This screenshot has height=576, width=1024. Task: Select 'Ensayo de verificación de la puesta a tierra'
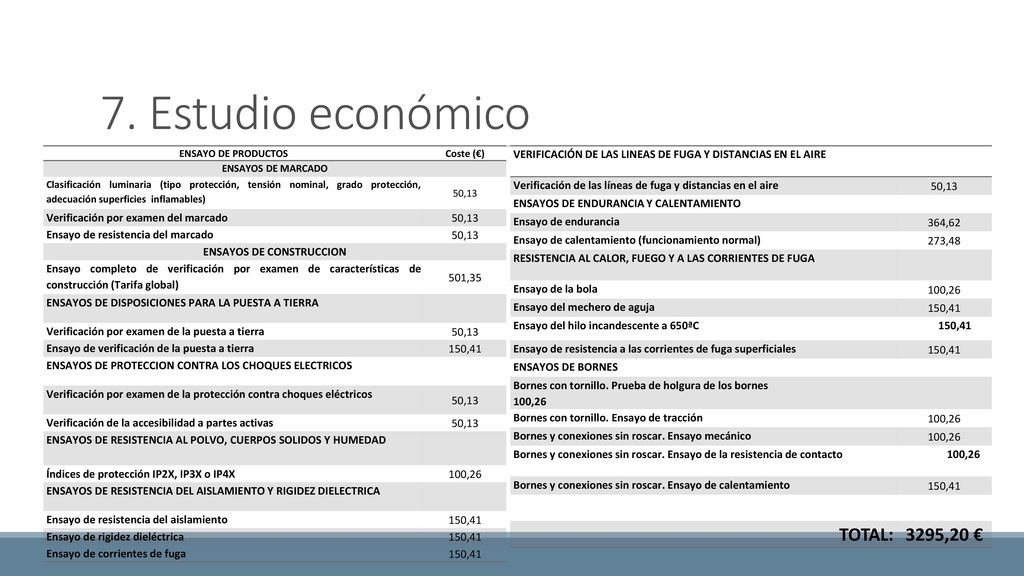150,348
